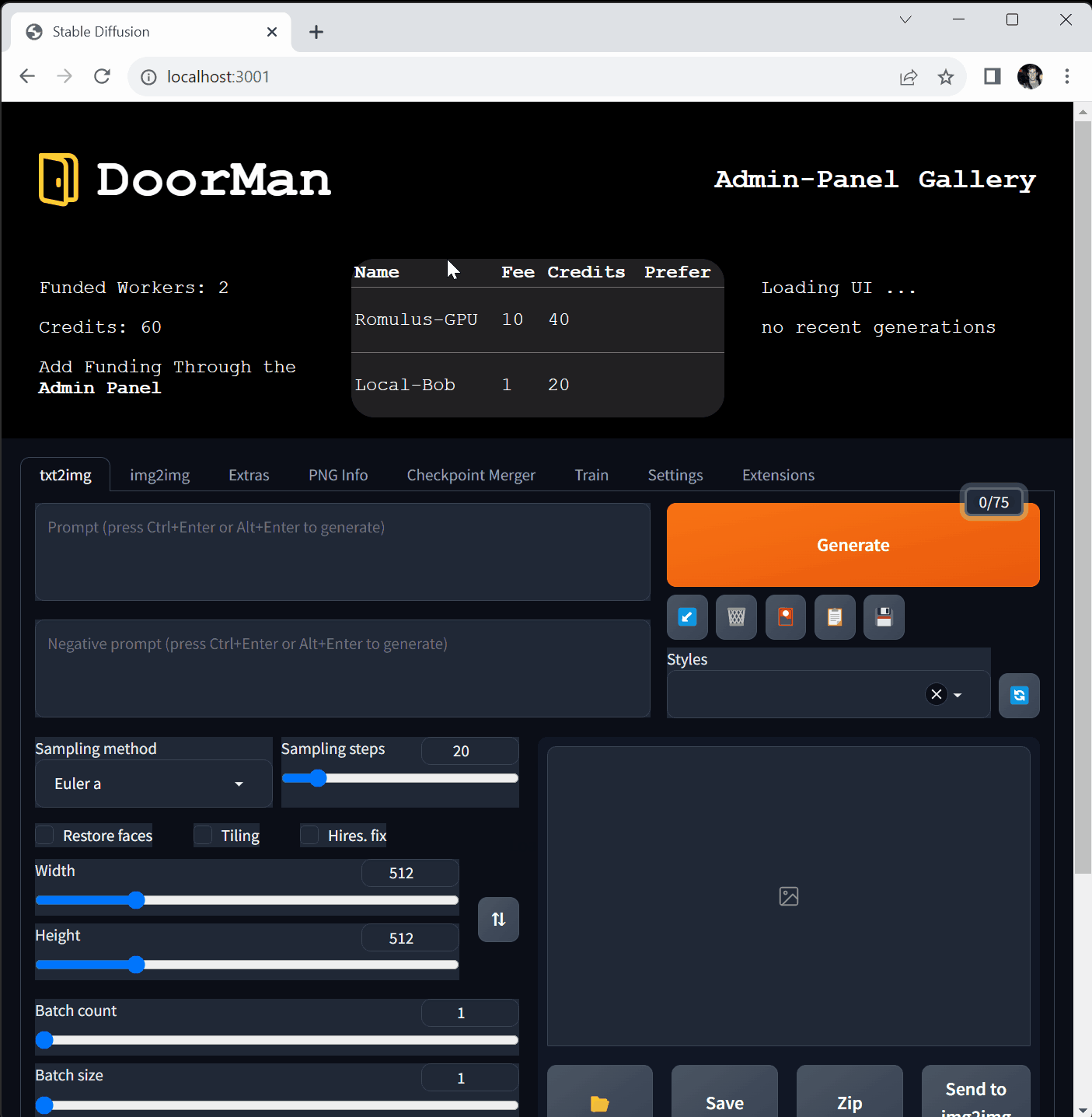
Task: Click the Local-Bob worker row name
Action: click(404, 385)
